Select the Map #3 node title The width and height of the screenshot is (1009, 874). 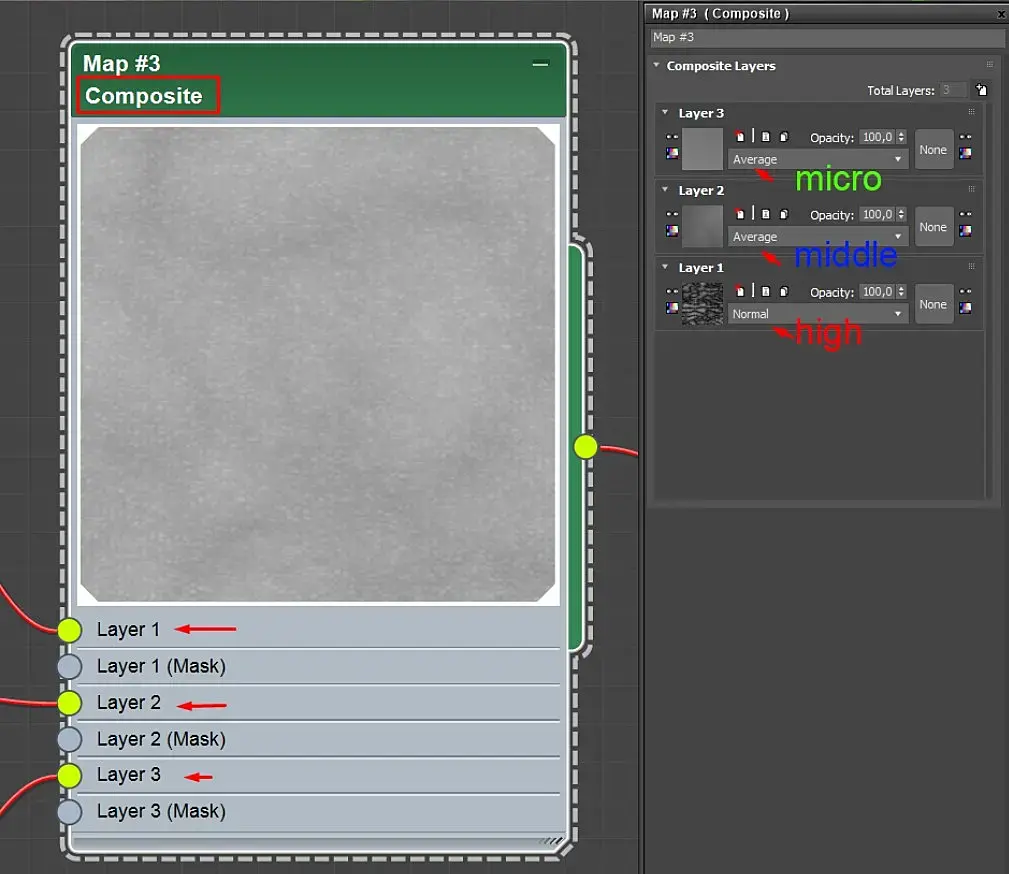coord(122,64)
